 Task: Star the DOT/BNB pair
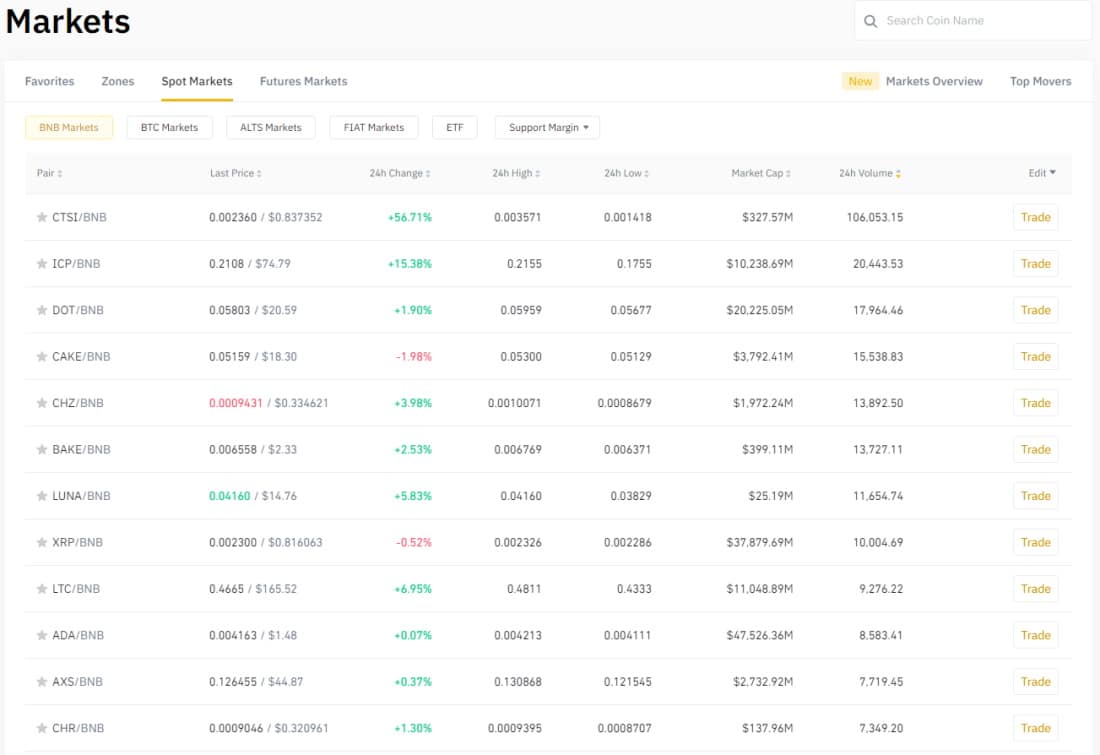pyautogui.click(x=42, y=310)
